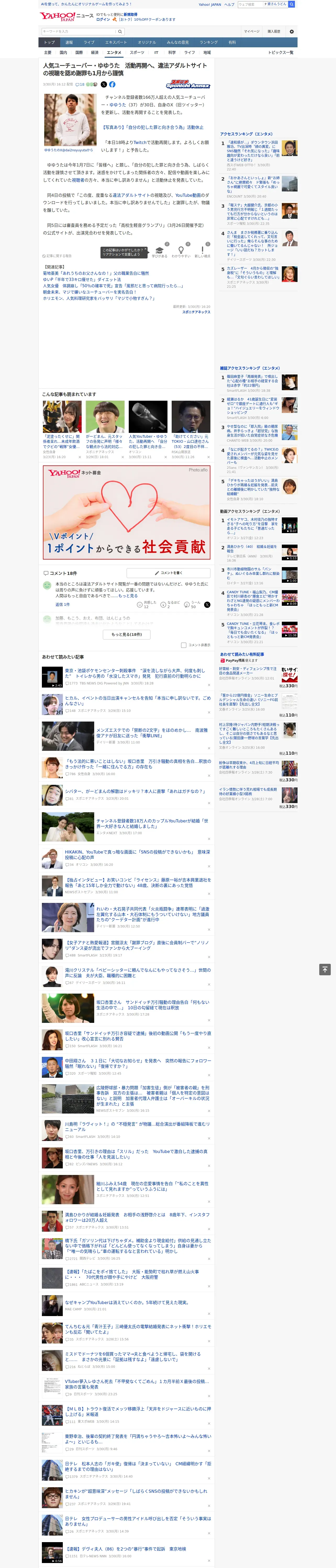This screenshot has height=1568, width=336.
Task: Click the Yahoo! JAPAN News logo
Action: [x=66, y=16]
